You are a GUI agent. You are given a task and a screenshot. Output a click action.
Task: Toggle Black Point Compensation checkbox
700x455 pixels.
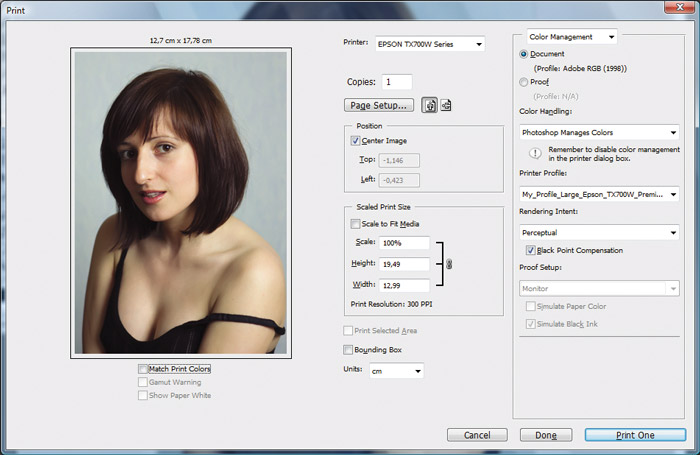coord(531,250)
